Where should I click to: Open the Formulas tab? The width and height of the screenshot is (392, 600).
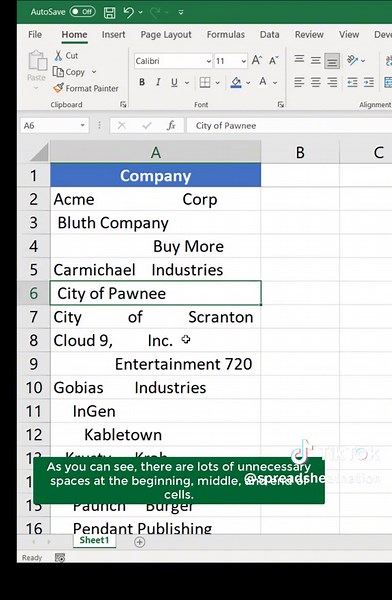coord(225,34)
